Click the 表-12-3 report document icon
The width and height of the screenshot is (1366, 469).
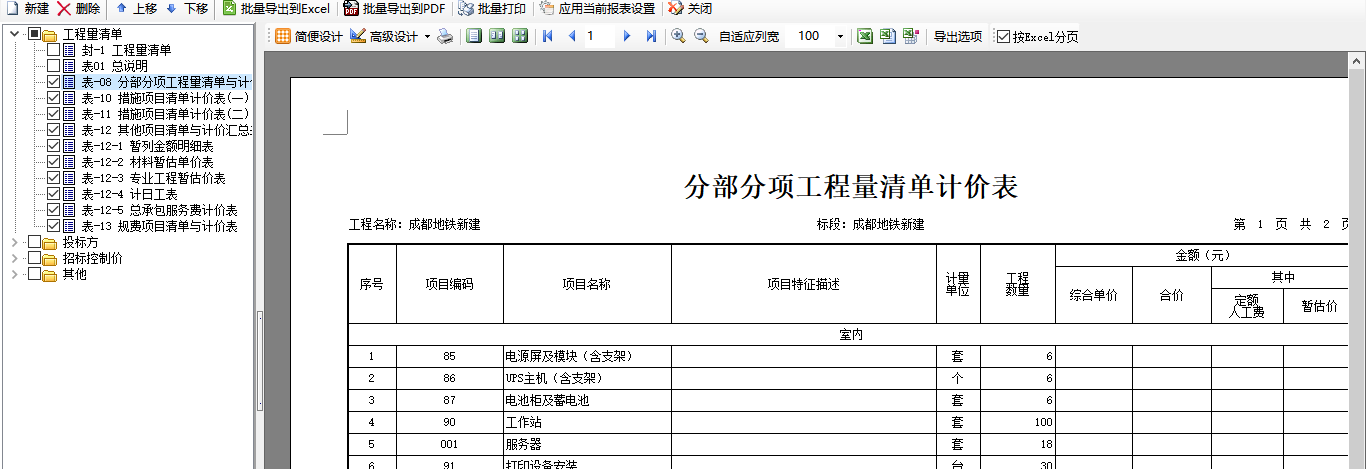(69, 178)
